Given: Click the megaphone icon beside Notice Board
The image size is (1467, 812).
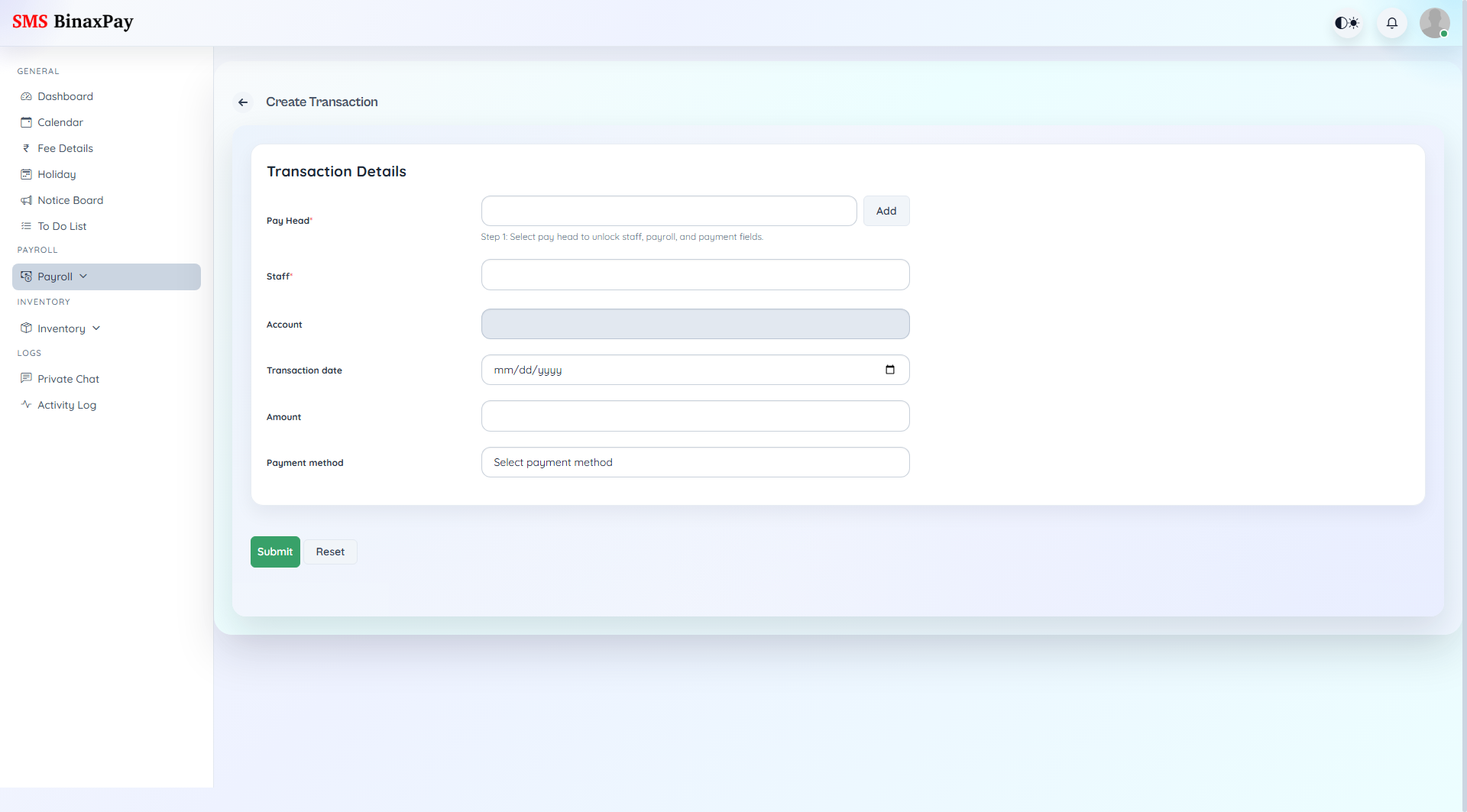Looking at the screenshot, I should pyautogui.click(x=26, y=200).
